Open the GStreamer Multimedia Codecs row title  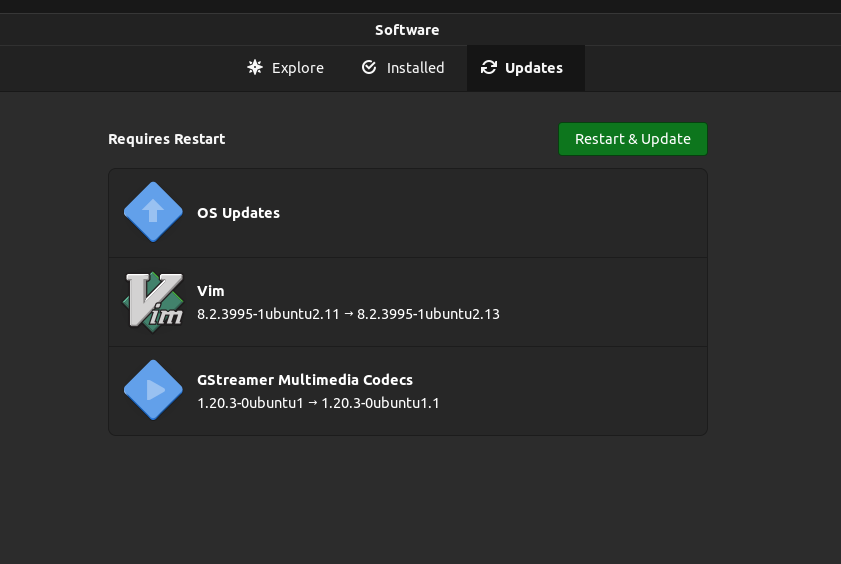pyautogui.click(x=305, y=380)
